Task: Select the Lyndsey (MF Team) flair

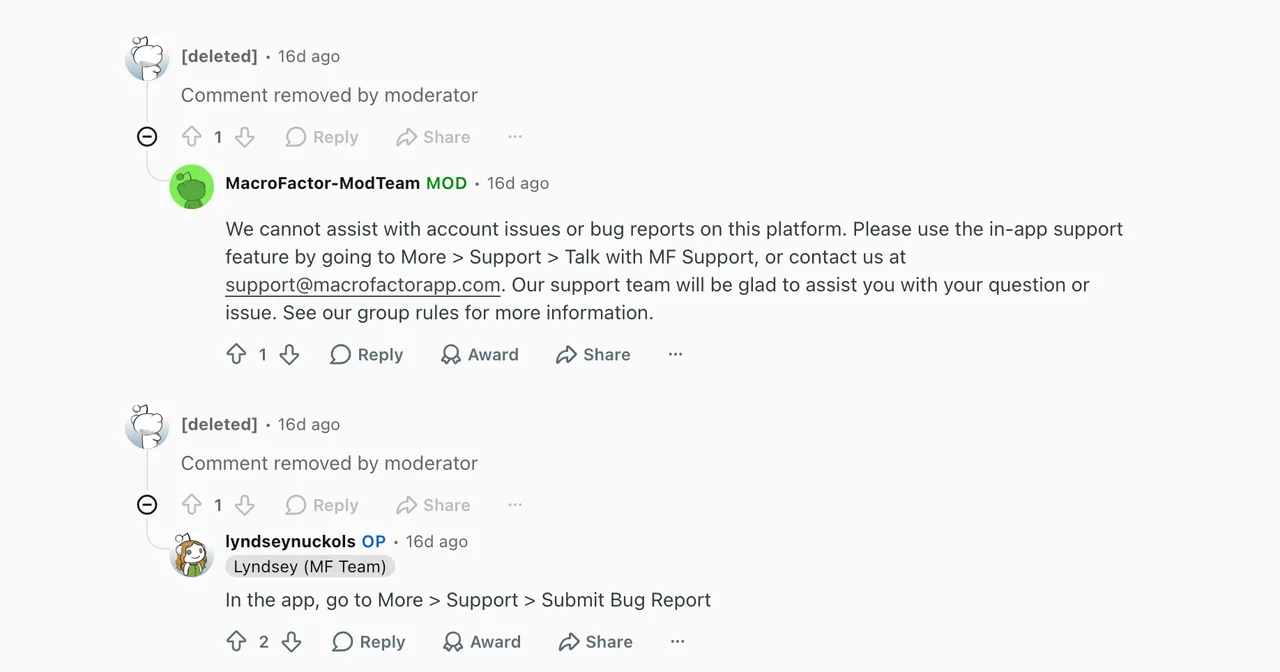Action: [310, 566]
